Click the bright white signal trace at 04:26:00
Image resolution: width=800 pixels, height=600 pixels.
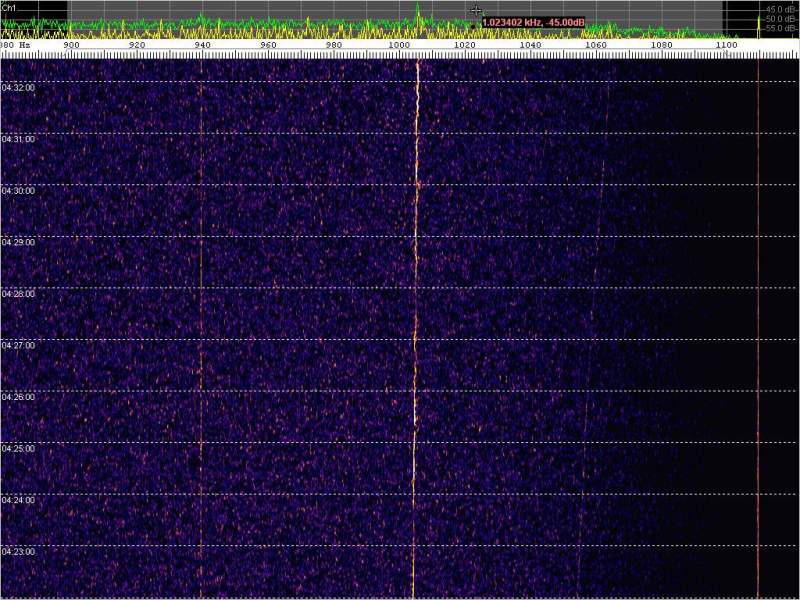point(414,397)
